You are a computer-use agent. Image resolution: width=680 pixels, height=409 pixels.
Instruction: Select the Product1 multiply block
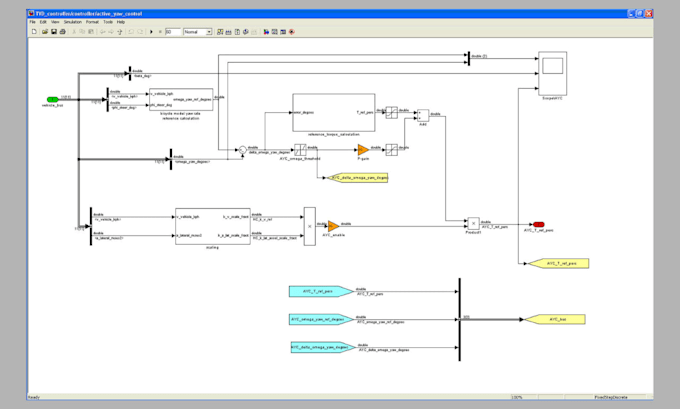coord(474,223)
